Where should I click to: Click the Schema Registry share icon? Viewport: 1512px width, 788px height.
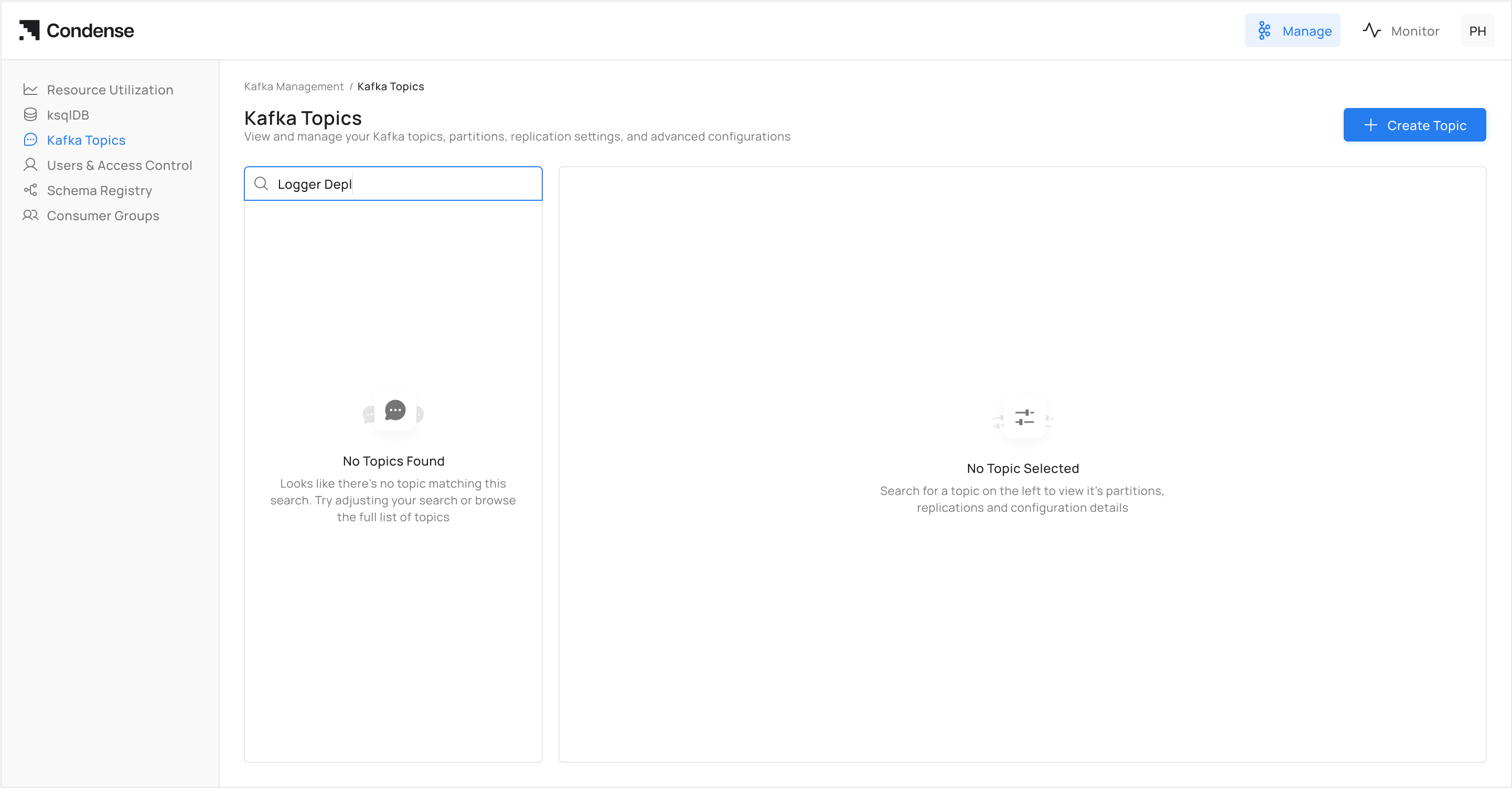pos(30,190)
